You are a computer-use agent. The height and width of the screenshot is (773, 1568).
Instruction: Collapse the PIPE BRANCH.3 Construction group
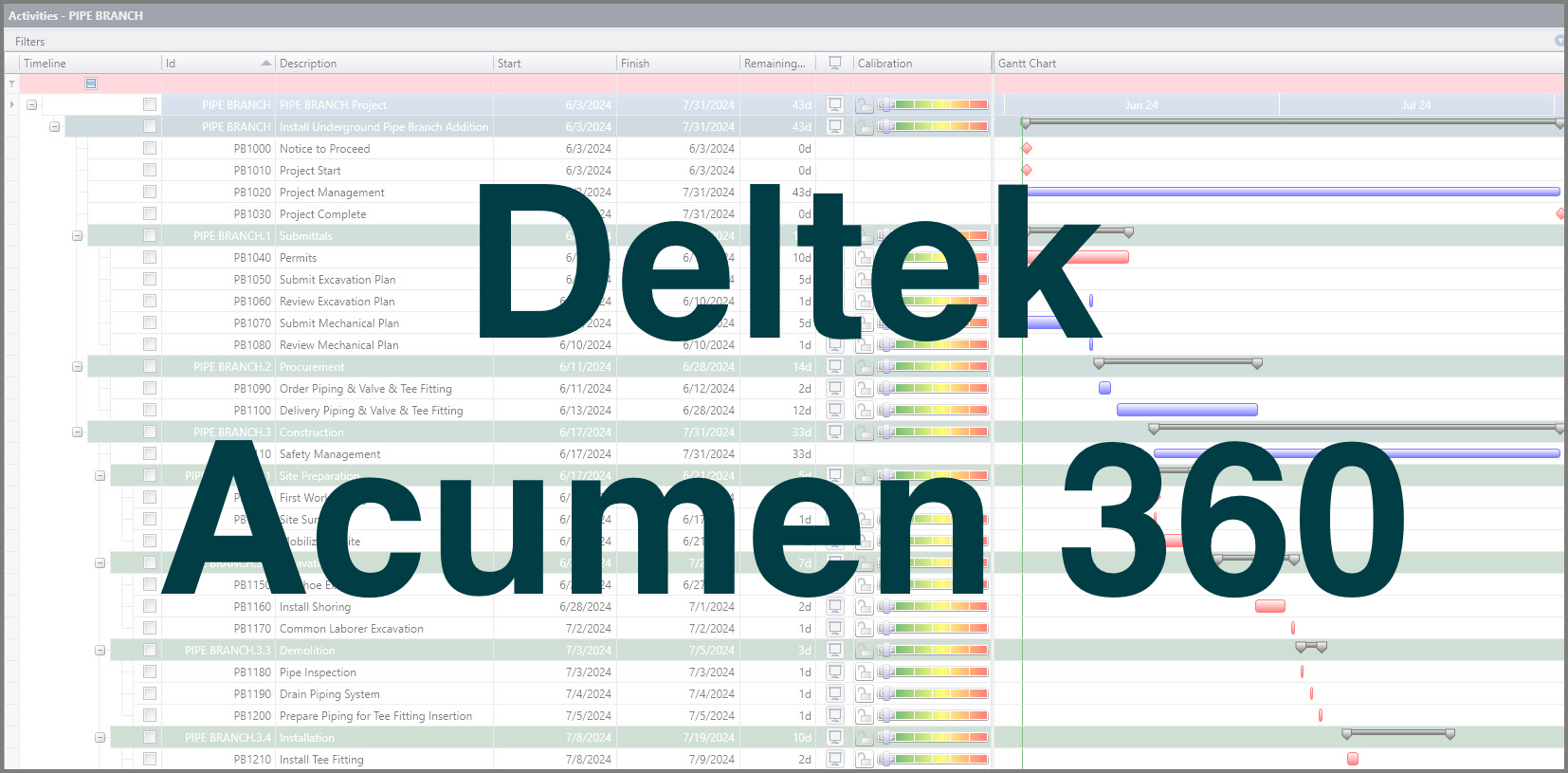click(78, 432)
